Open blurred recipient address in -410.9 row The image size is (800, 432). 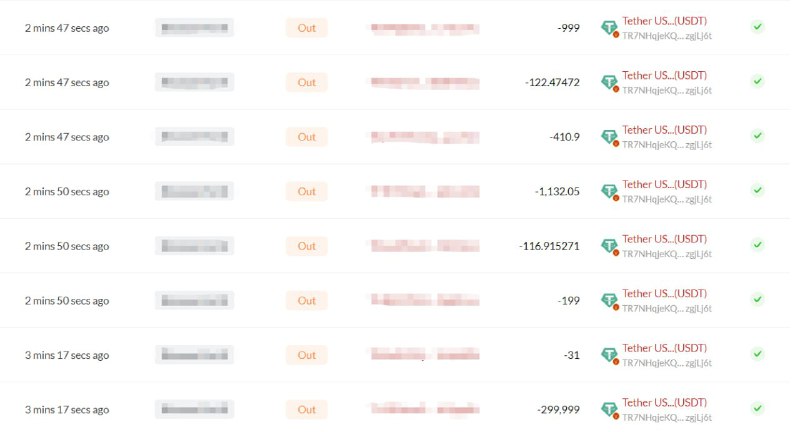425,137
